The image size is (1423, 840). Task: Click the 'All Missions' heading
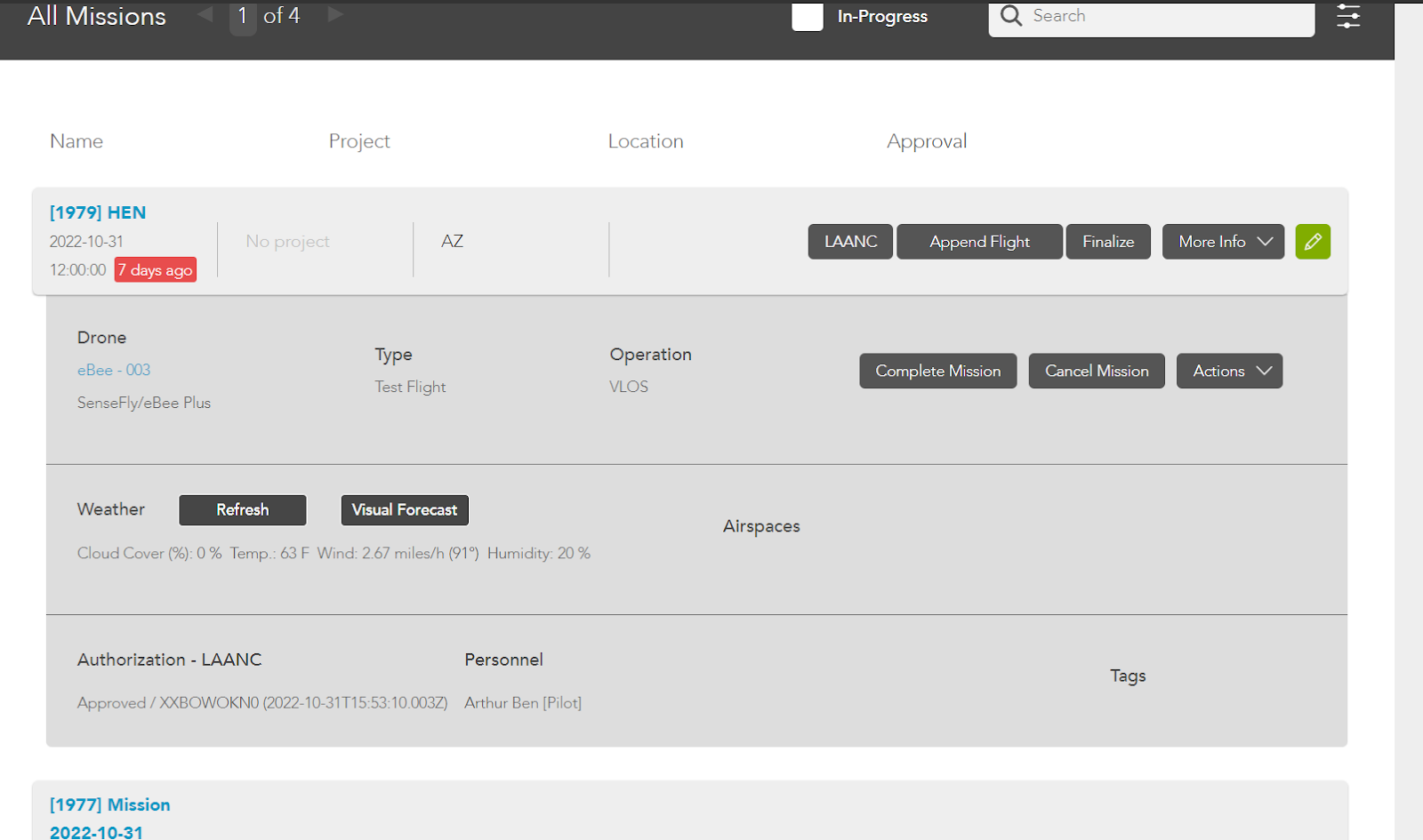point(97,16)
